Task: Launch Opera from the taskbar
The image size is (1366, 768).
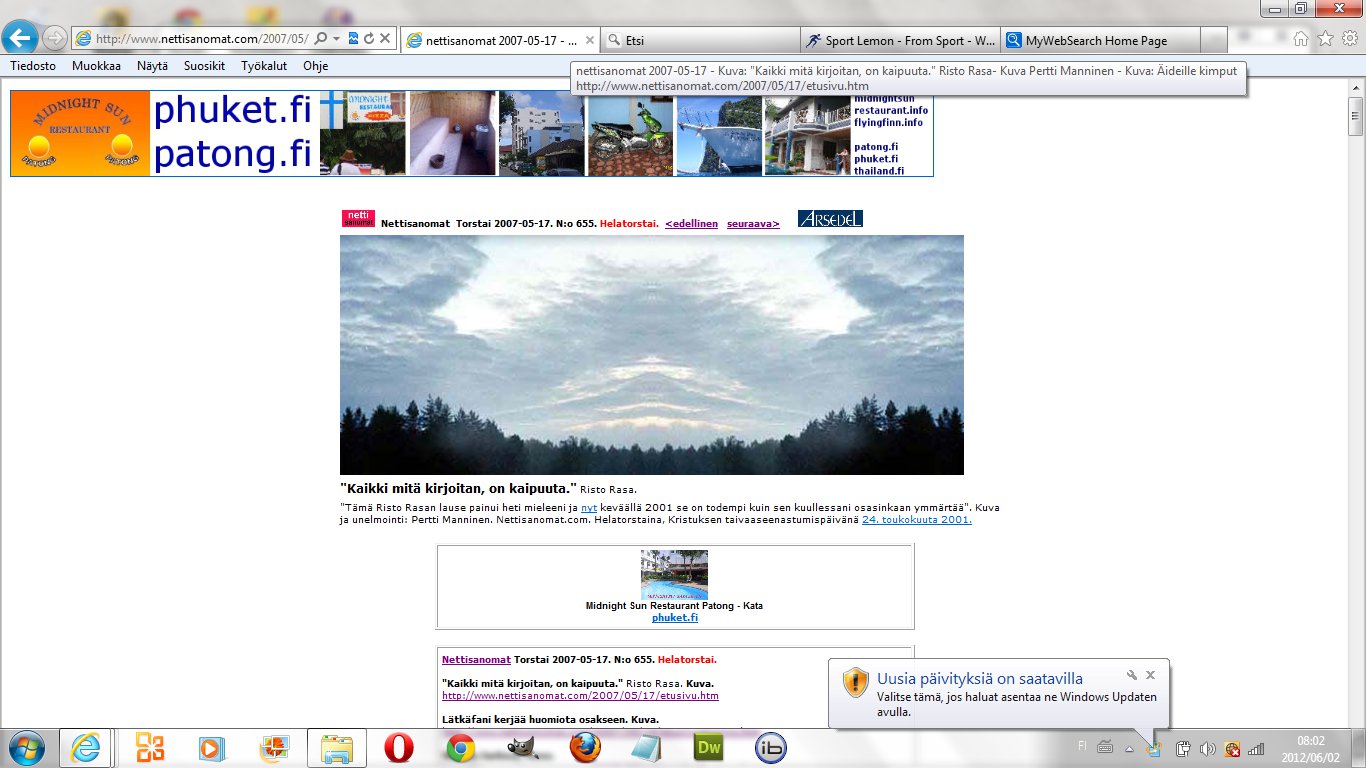Action: point(398,747)
